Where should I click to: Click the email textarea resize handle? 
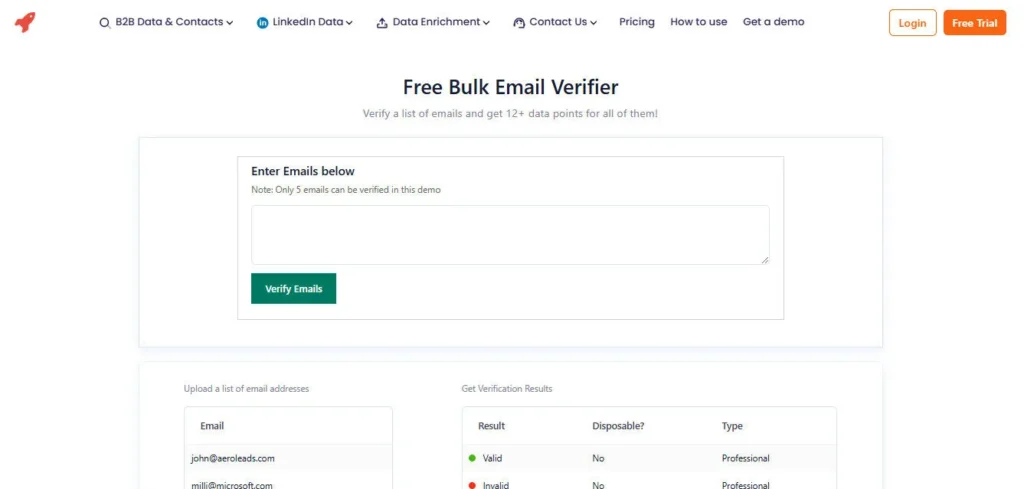coord(764,259)
